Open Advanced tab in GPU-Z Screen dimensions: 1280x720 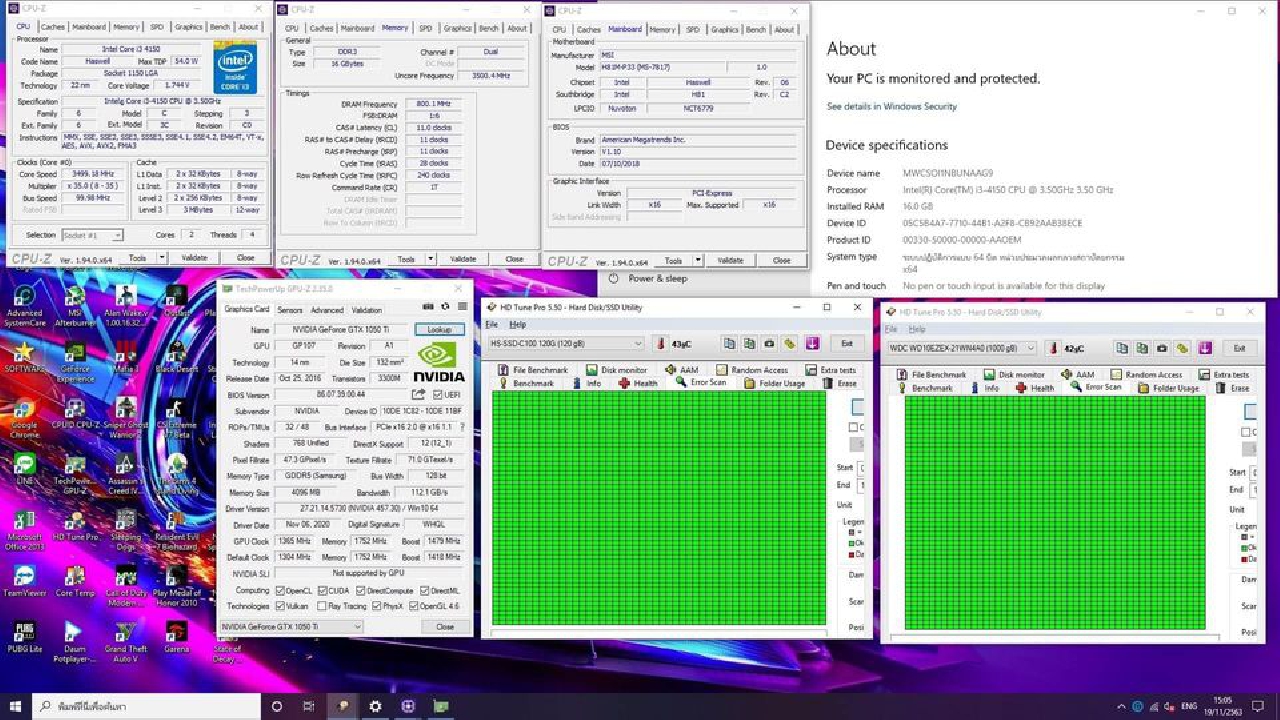(327, 310)
